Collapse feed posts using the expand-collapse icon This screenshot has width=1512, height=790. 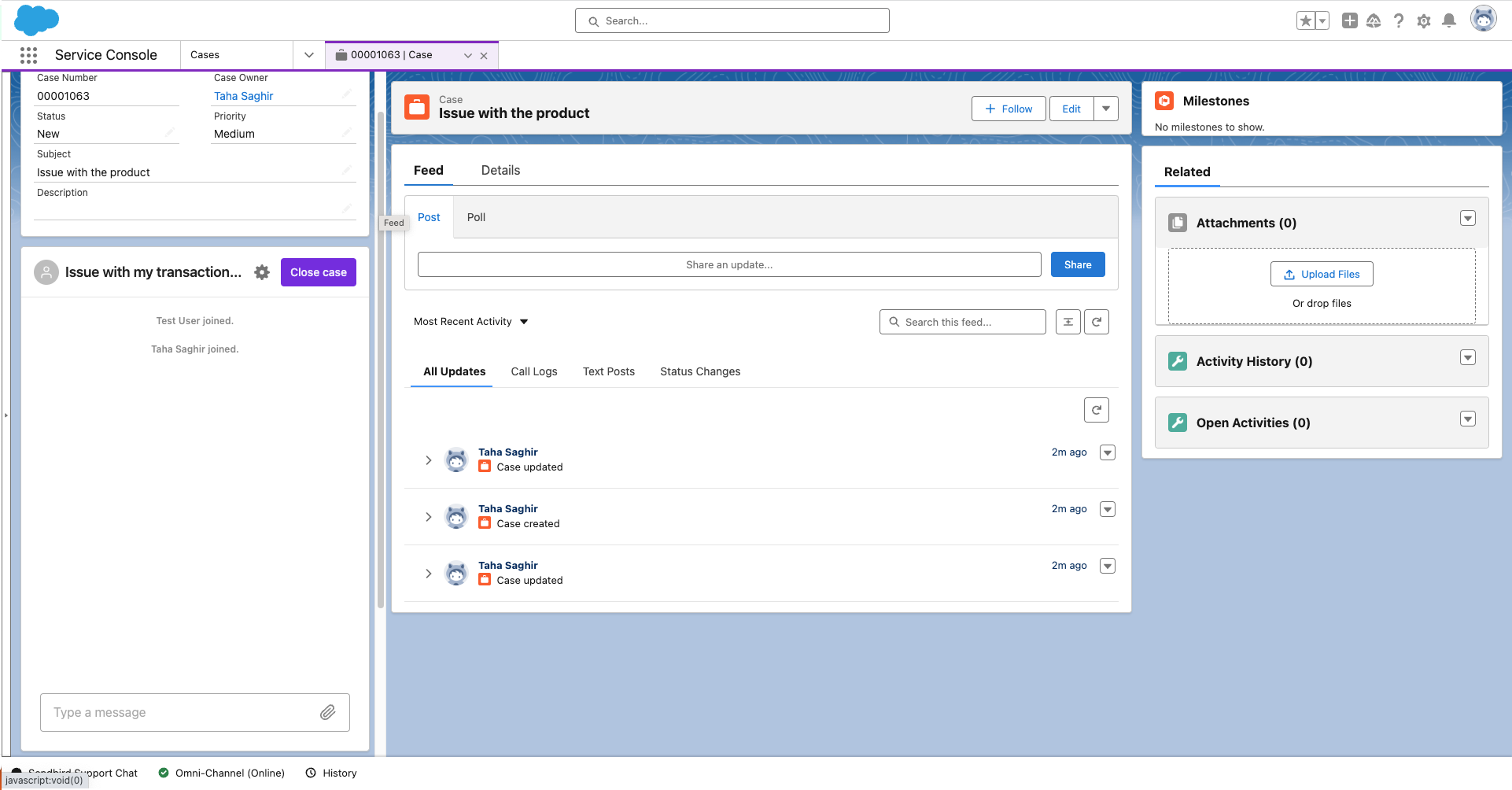point(1068,321)
